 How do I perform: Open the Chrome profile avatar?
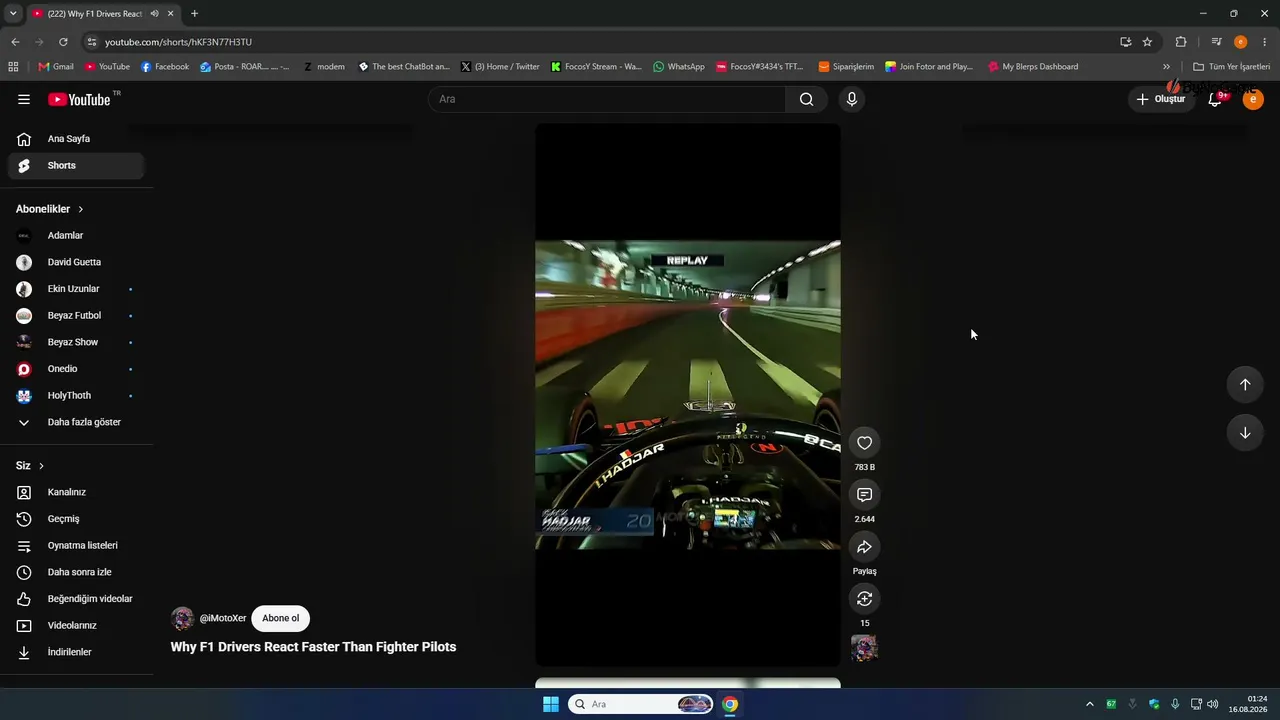(1240, 42)
